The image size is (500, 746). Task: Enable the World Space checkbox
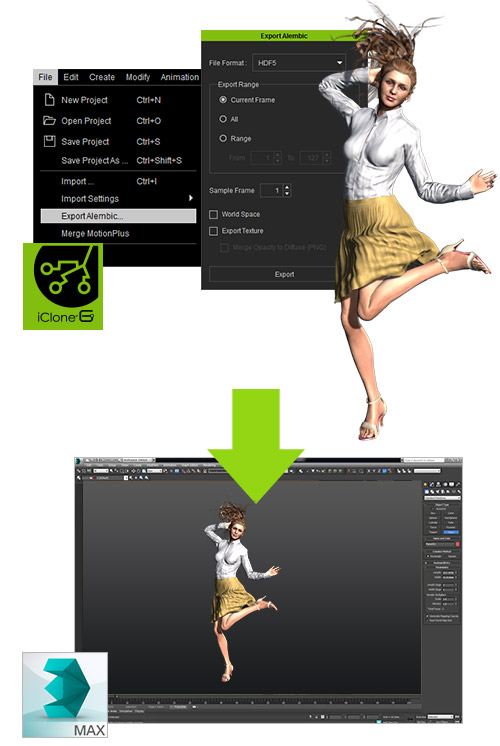click(x=214, y=214)
